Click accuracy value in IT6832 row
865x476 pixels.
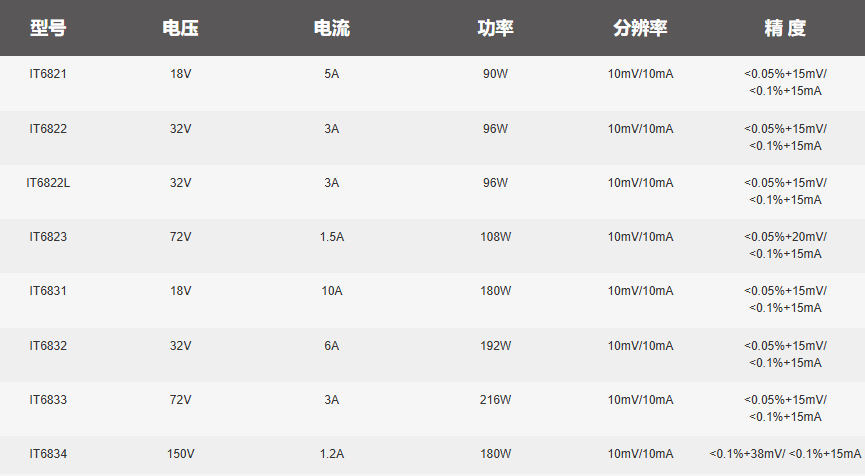785,355
